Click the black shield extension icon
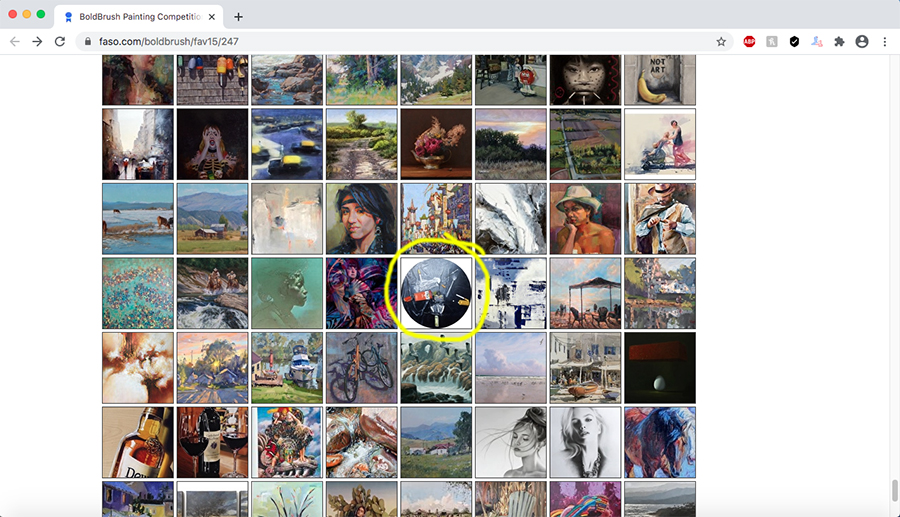This screenshot has height=517, width=900. (794, 41)
